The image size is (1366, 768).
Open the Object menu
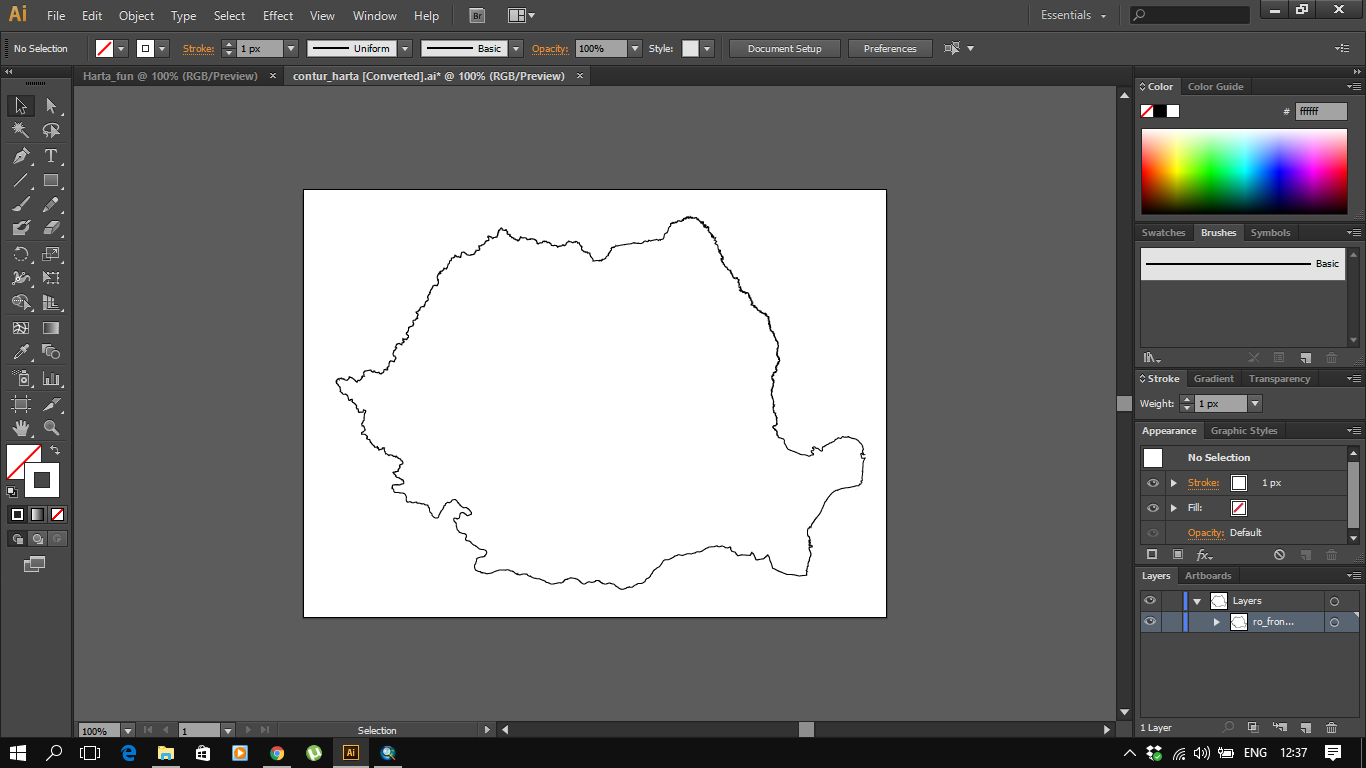click(136, 16)
